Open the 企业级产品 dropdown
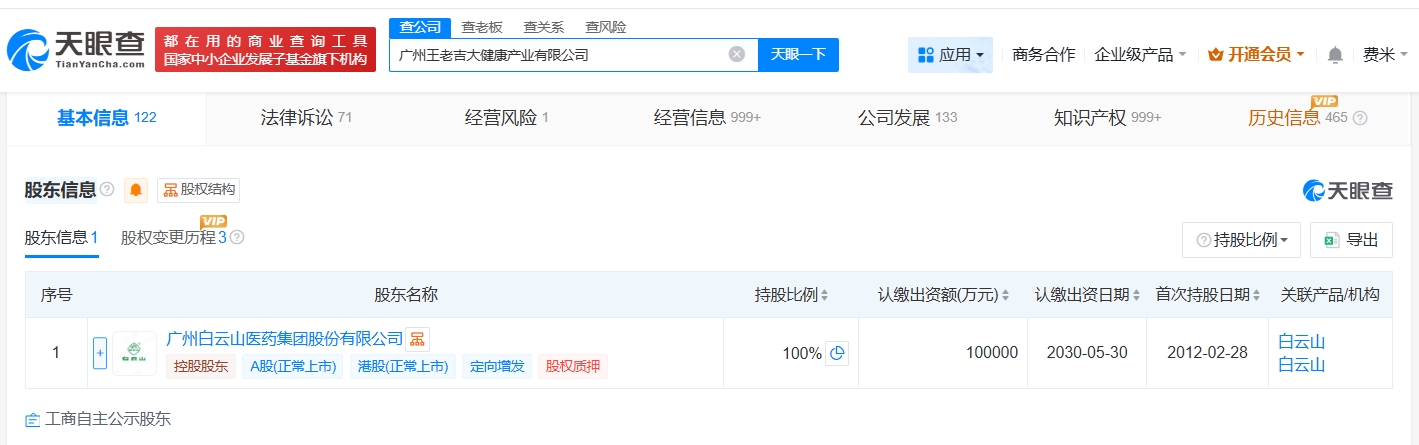 [x=1140, y=55]
